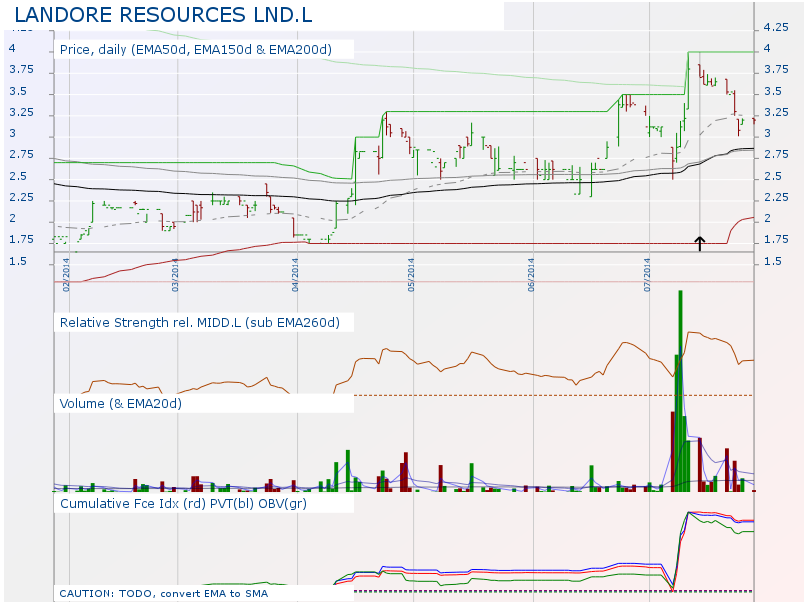The height and width of the screenshot is (603, 804).
Task: Click the CAUTION: TODO convert EMA note
Action: point(164,593)
